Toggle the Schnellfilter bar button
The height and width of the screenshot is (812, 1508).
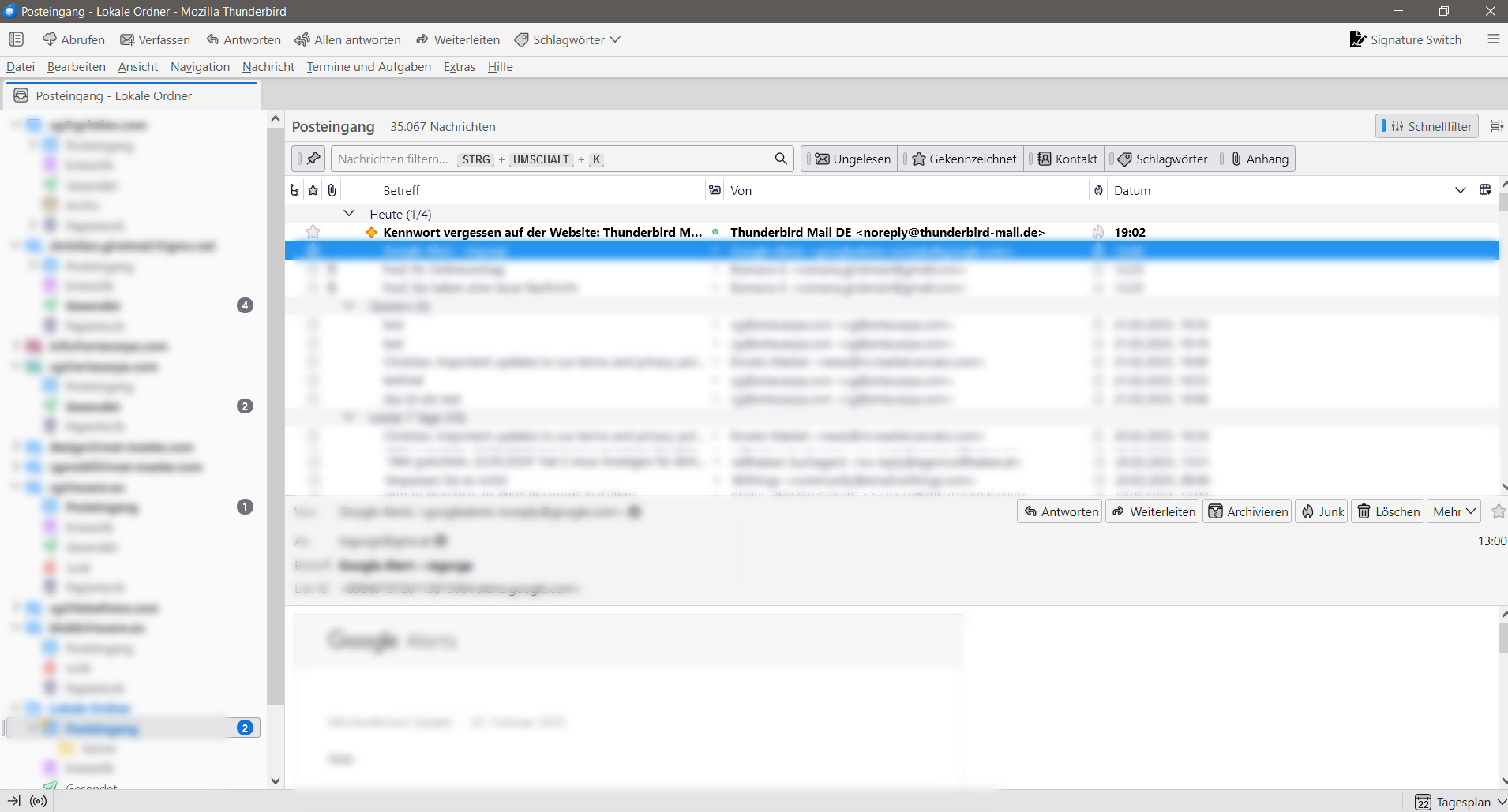(1427, 126)
